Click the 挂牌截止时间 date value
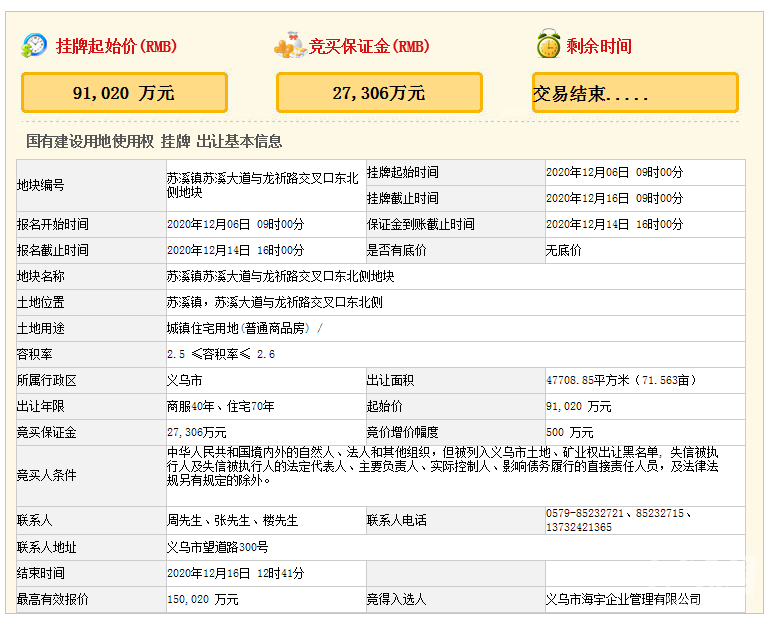774x618 pixels. tap(614, 198)
